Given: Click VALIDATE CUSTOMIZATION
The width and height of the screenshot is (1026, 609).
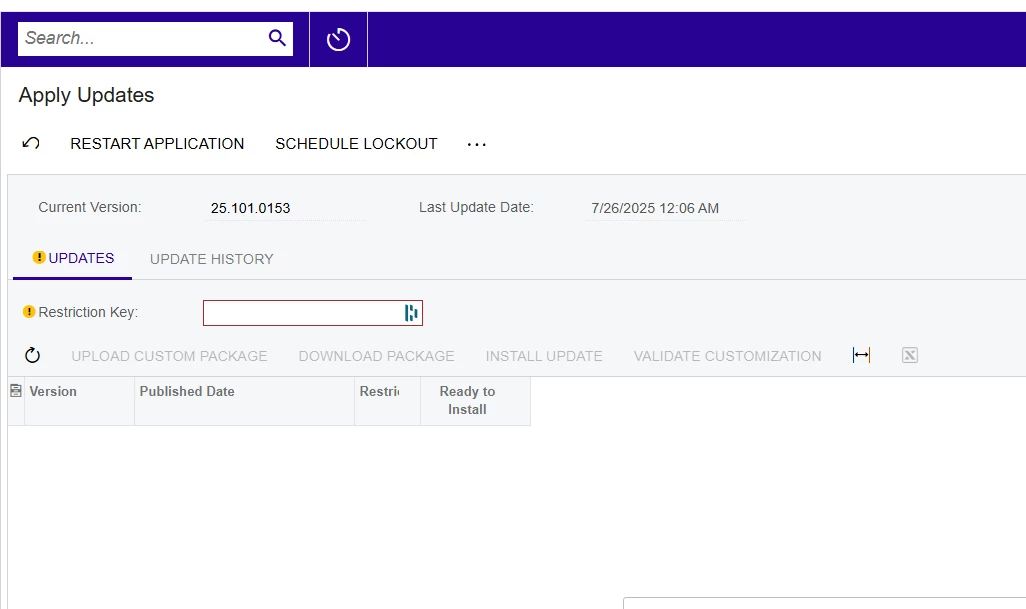Looking at the screenshot, I should click(727, 356).
